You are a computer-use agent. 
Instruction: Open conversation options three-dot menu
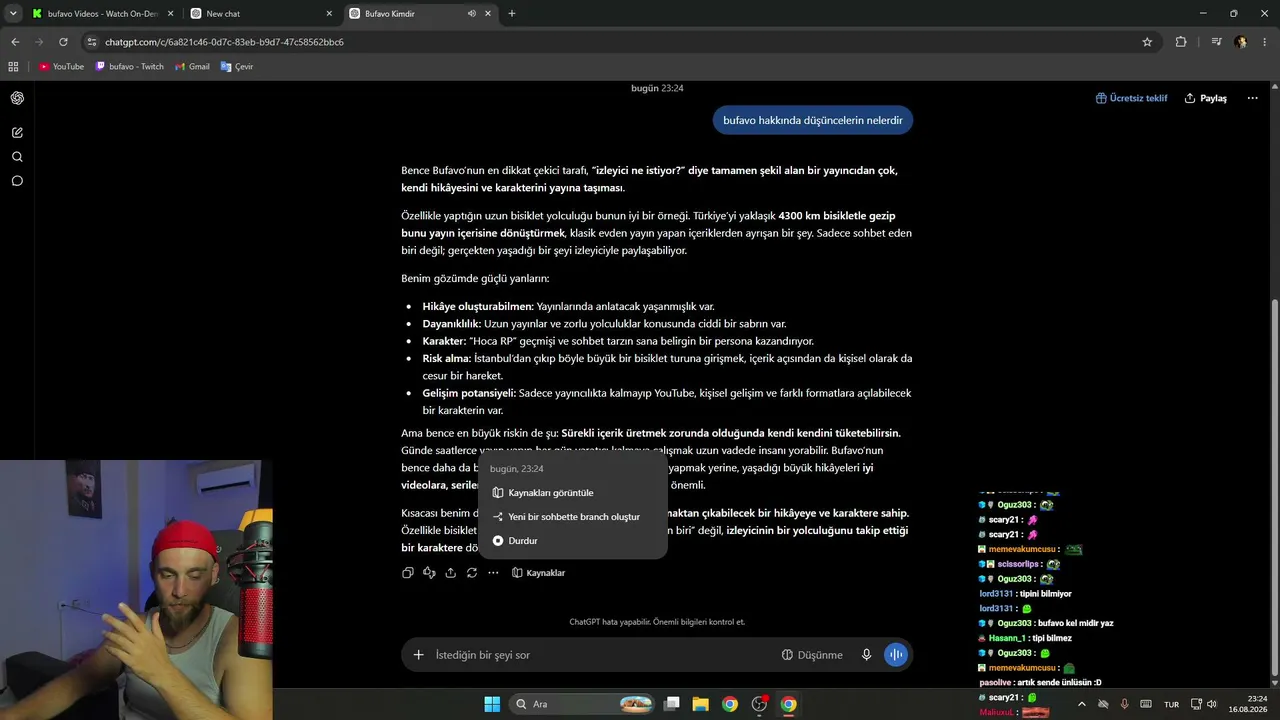coord(1252,98)
